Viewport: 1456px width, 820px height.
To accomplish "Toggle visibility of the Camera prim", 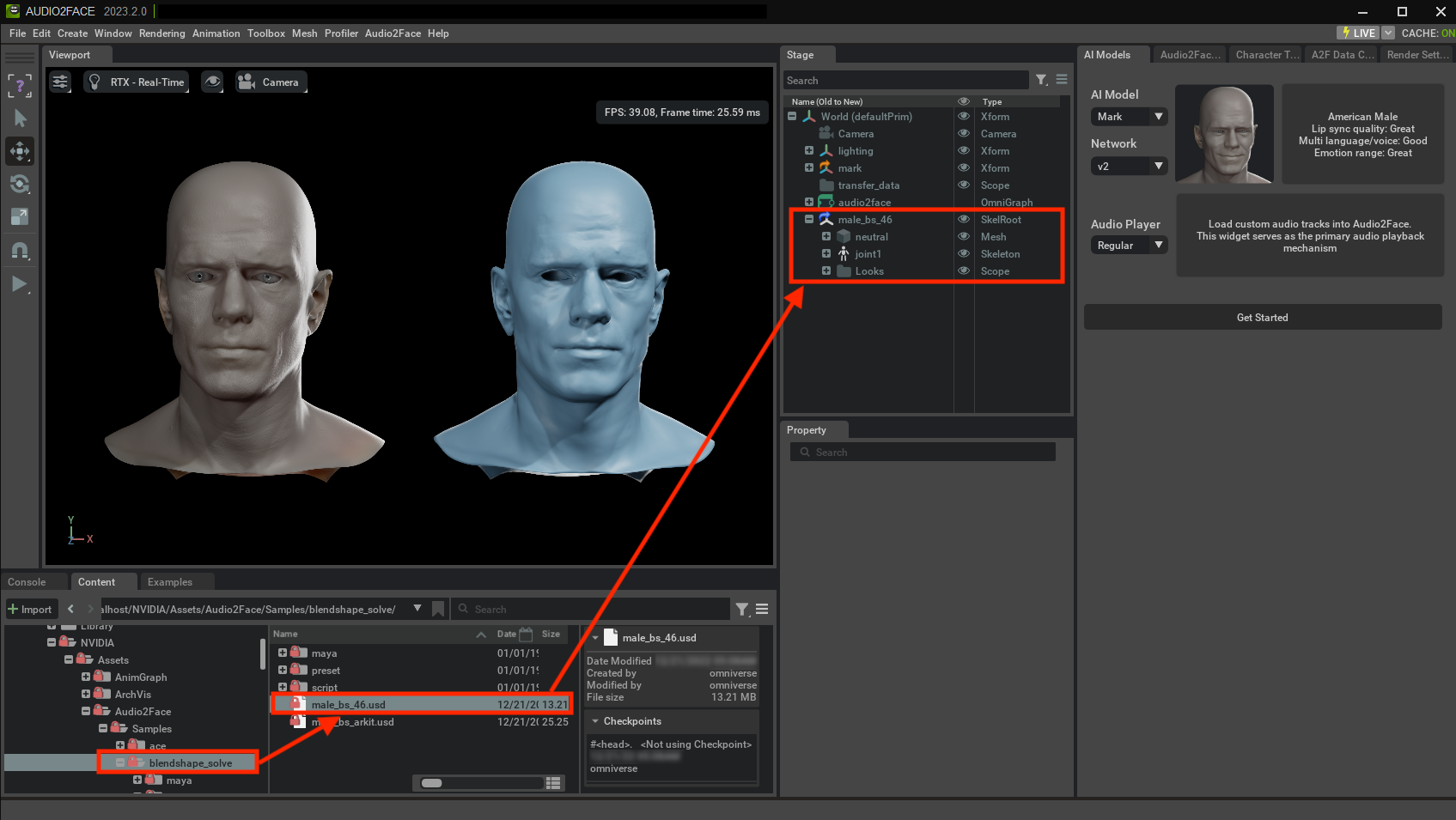I will pyautogui.click(x=964, y=134).
